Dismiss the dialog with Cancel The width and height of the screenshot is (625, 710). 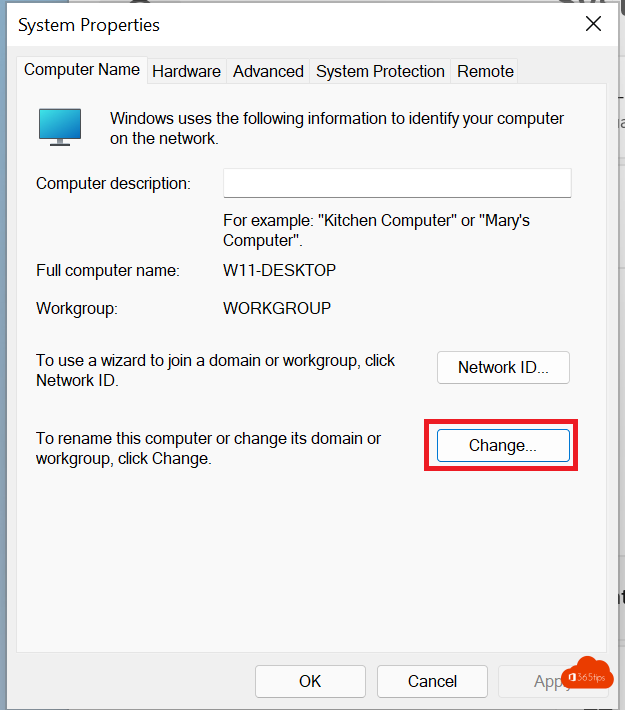432,681
